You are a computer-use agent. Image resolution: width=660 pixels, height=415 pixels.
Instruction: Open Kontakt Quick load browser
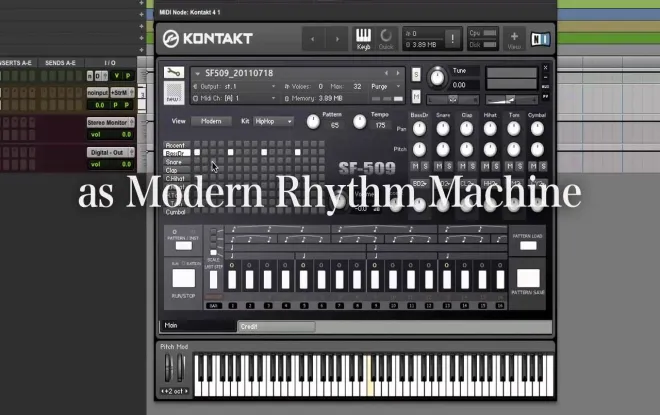386,39
